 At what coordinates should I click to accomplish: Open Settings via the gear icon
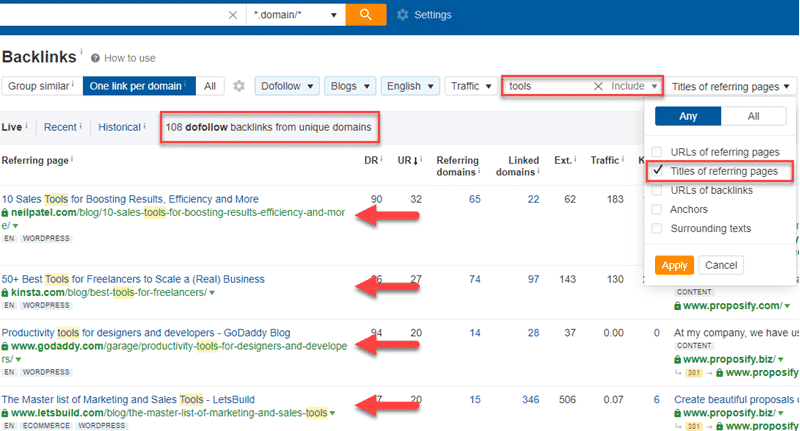tap(403, 15)
